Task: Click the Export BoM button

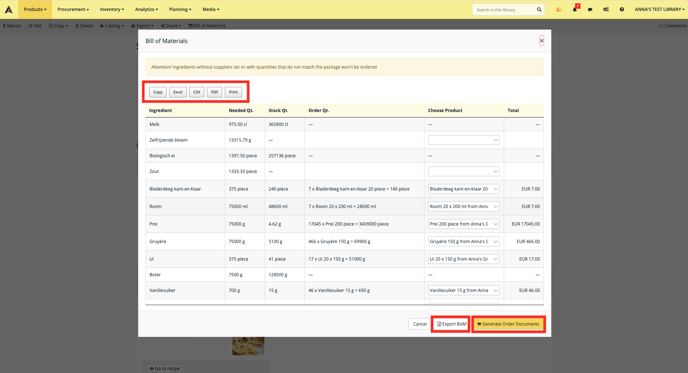Action: [451, 324]
